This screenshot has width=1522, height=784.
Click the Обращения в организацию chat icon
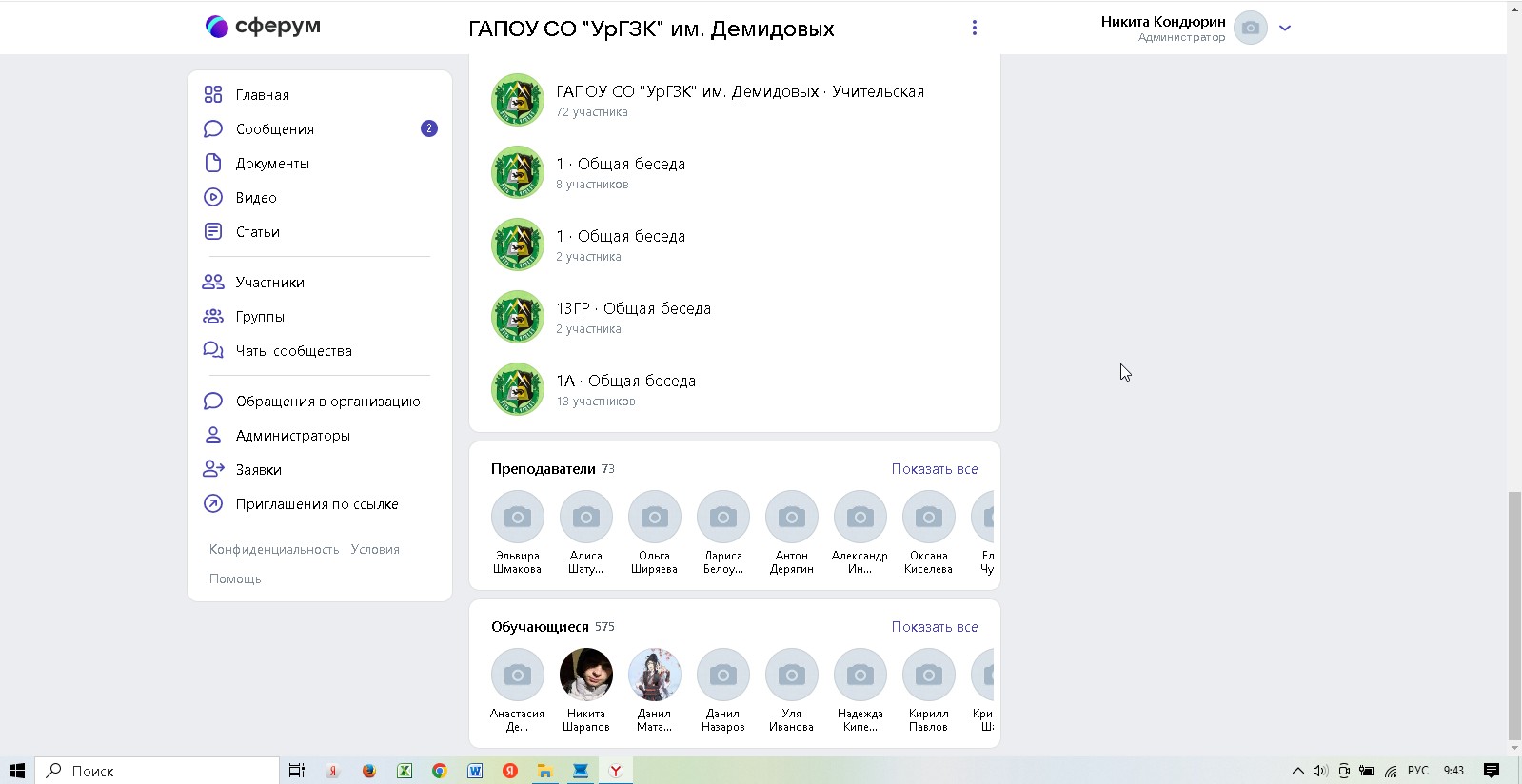[x=213, y=401]
